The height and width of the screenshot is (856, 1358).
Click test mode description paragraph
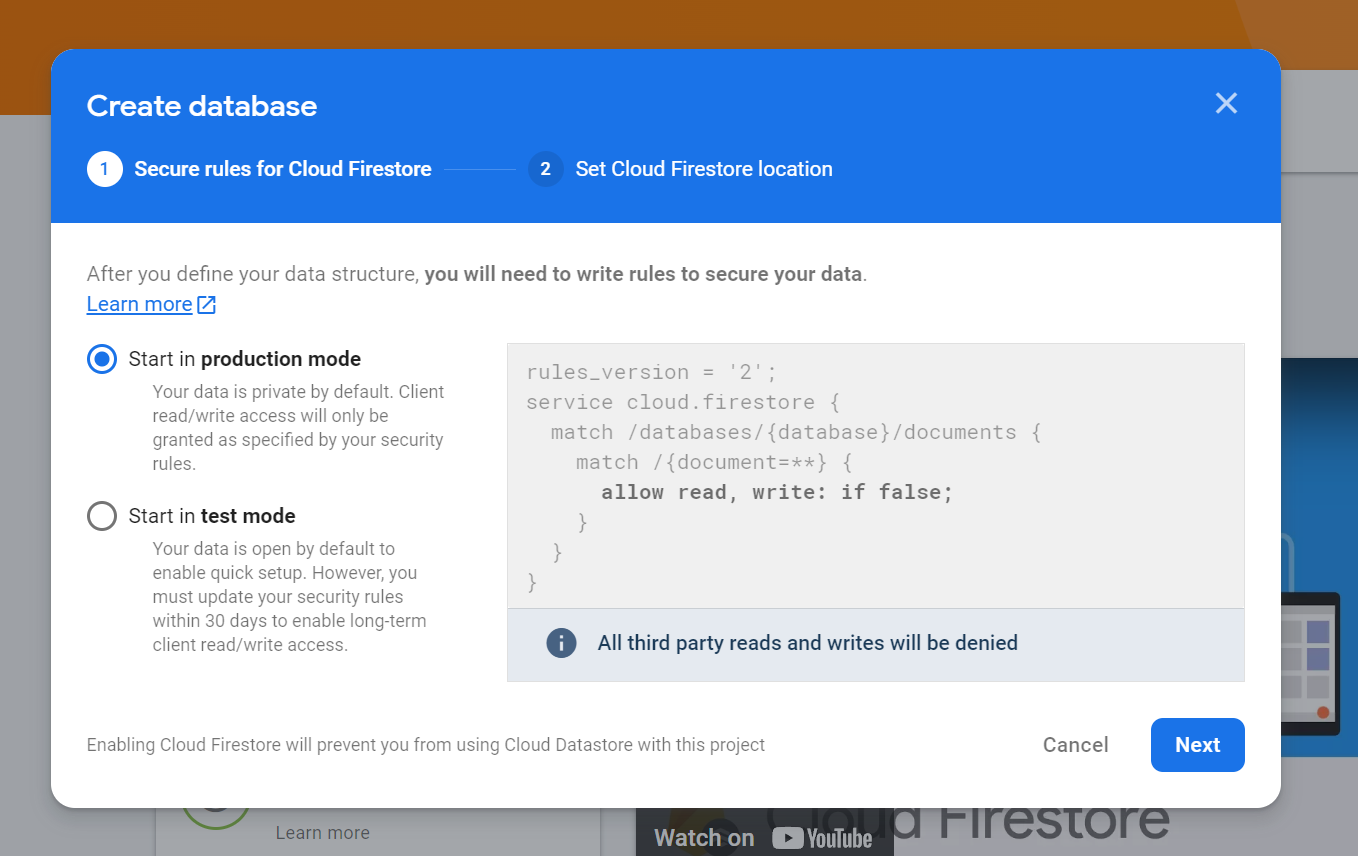tap(290, 597)
